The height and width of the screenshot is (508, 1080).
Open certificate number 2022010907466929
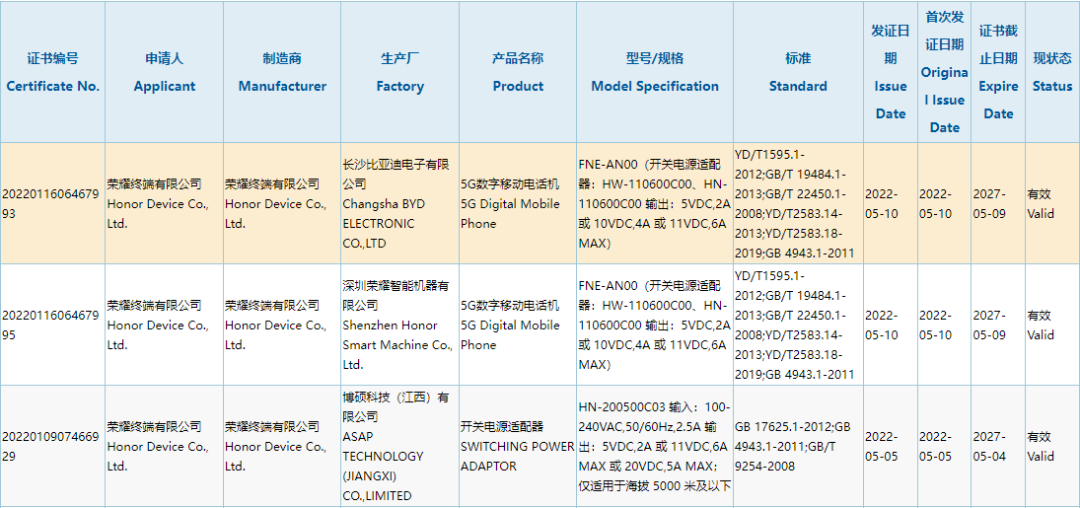(51, 446)
